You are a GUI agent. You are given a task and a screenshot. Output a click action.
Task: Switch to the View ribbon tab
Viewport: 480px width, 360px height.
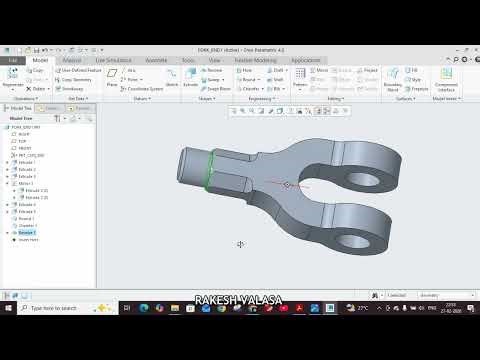click(x=214, y=60)
